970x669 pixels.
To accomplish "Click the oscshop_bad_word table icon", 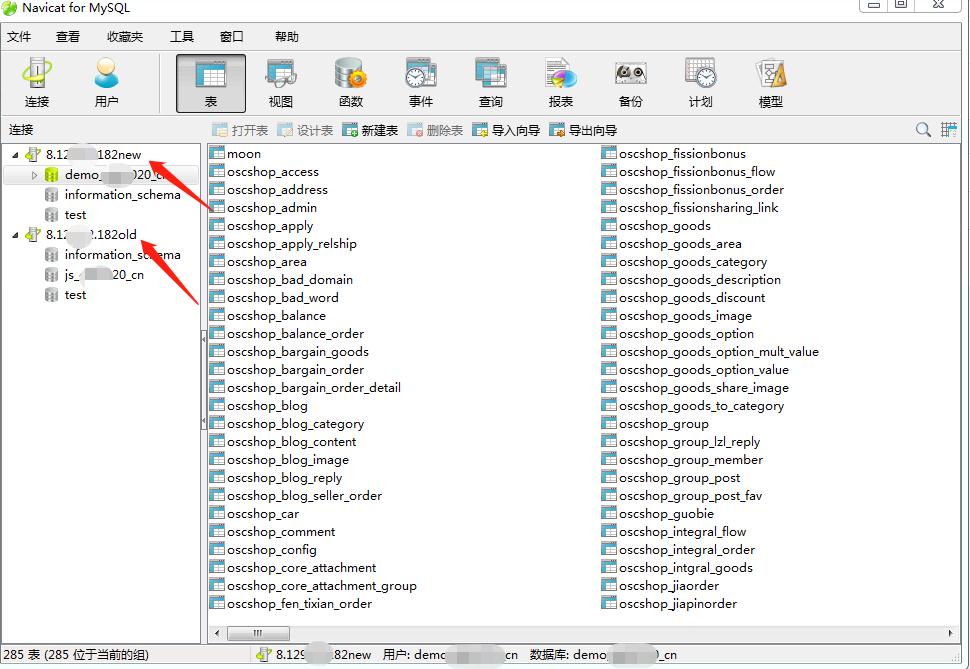I will (x=217, y=296).
